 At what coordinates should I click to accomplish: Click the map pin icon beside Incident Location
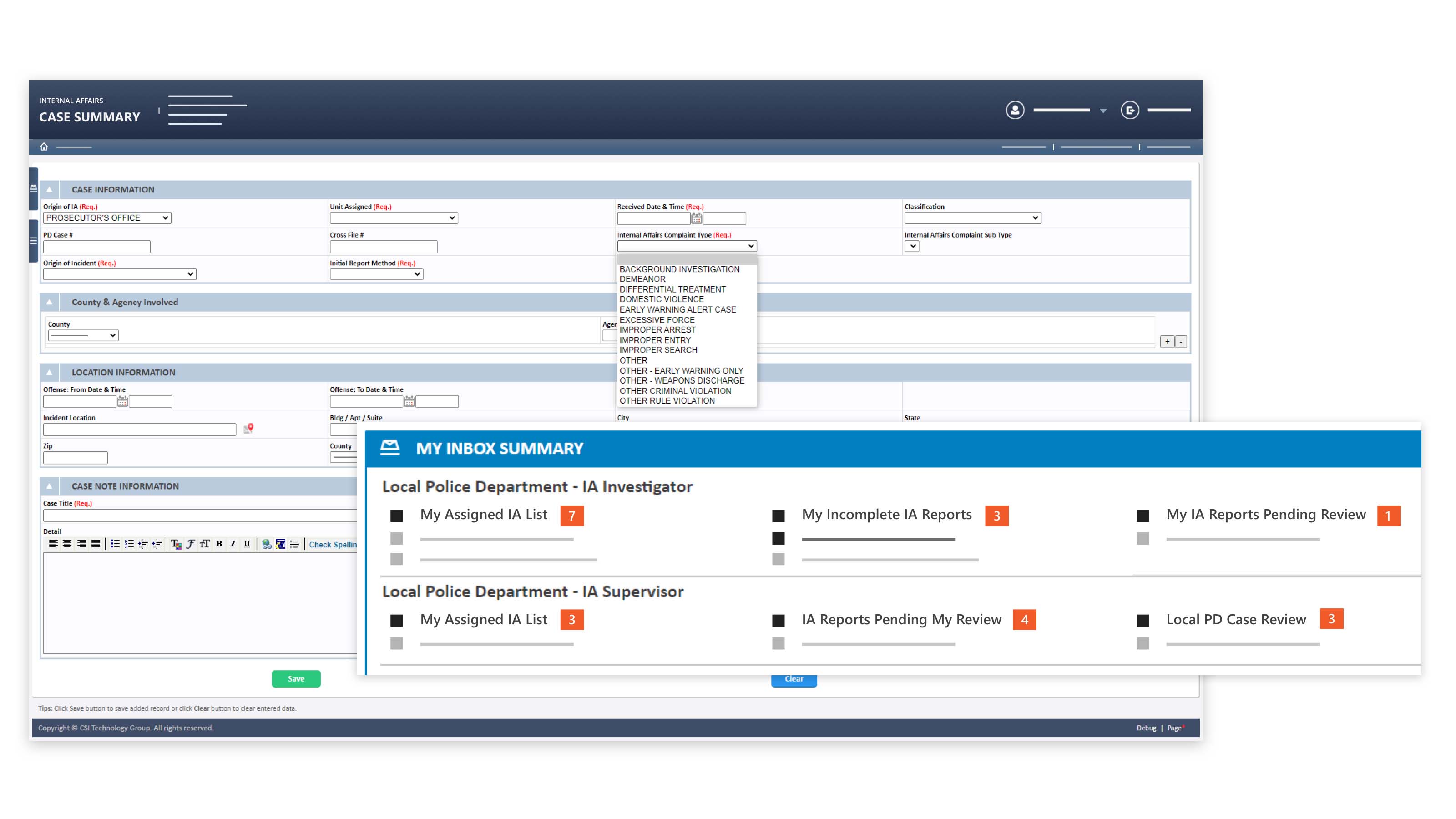click(x=249, y=429)
